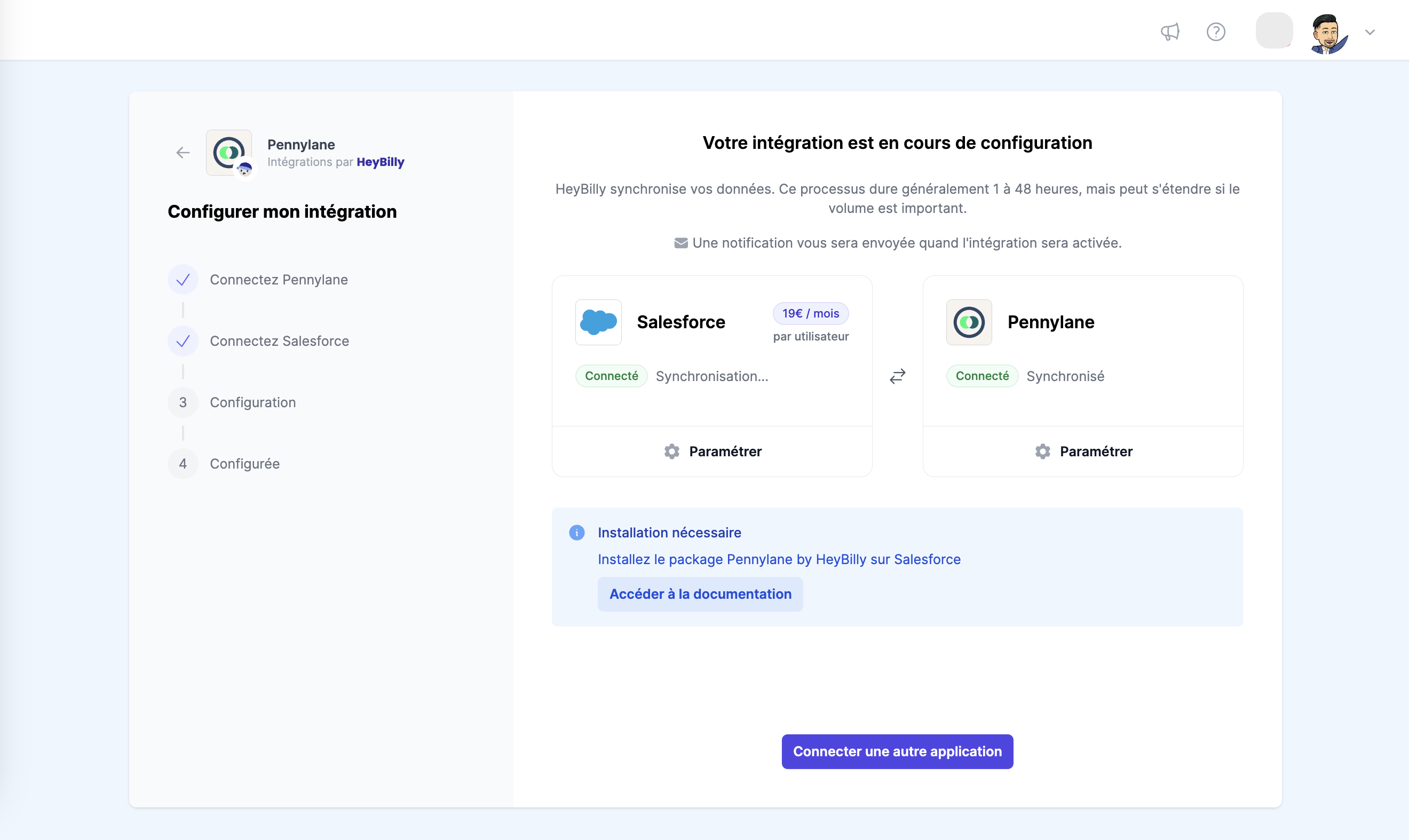Click the envelope notification icon

pyautogui.click(x=681, y=243)
